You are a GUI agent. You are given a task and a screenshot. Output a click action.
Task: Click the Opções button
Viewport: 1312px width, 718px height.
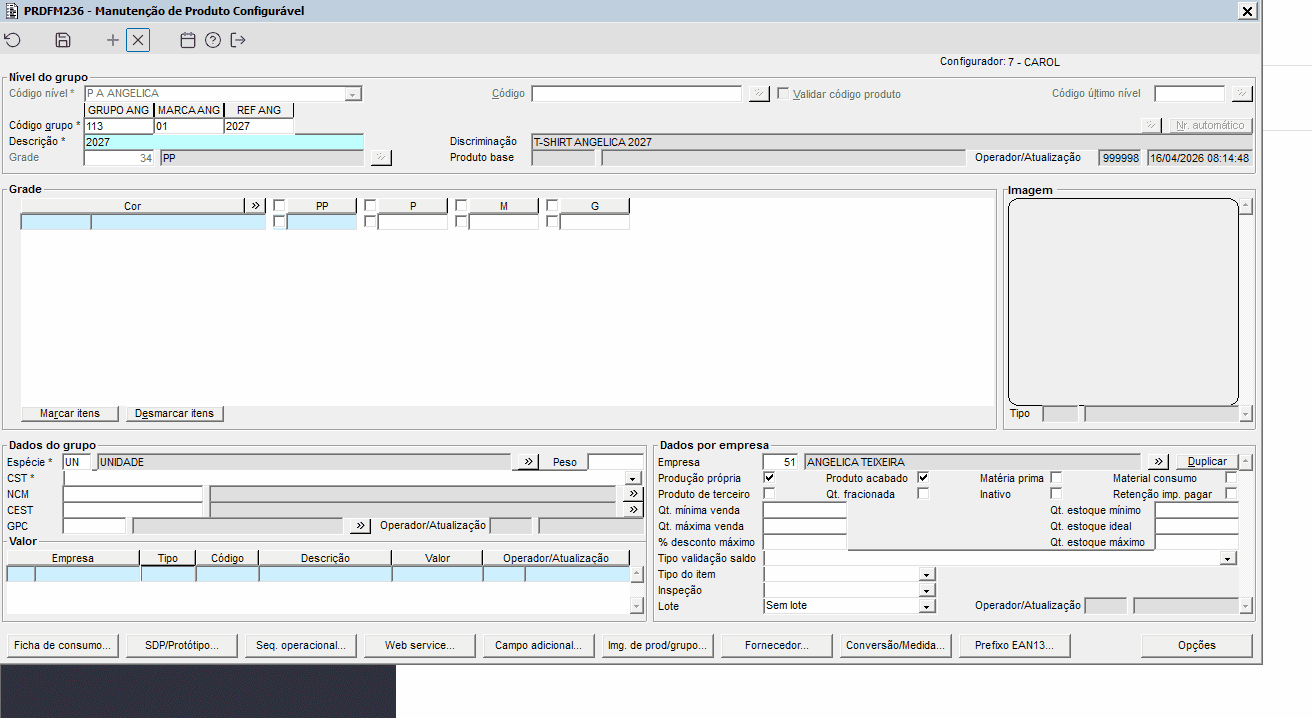click(1197, 646)
